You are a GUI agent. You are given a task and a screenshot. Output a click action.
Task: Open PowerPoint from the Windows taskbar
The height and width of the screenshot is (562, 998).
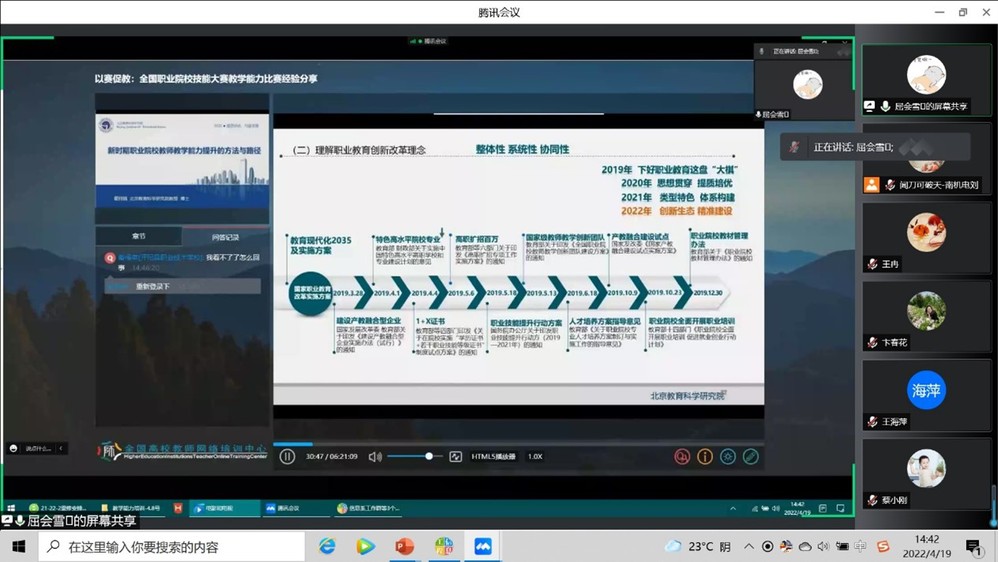[404, 546]
